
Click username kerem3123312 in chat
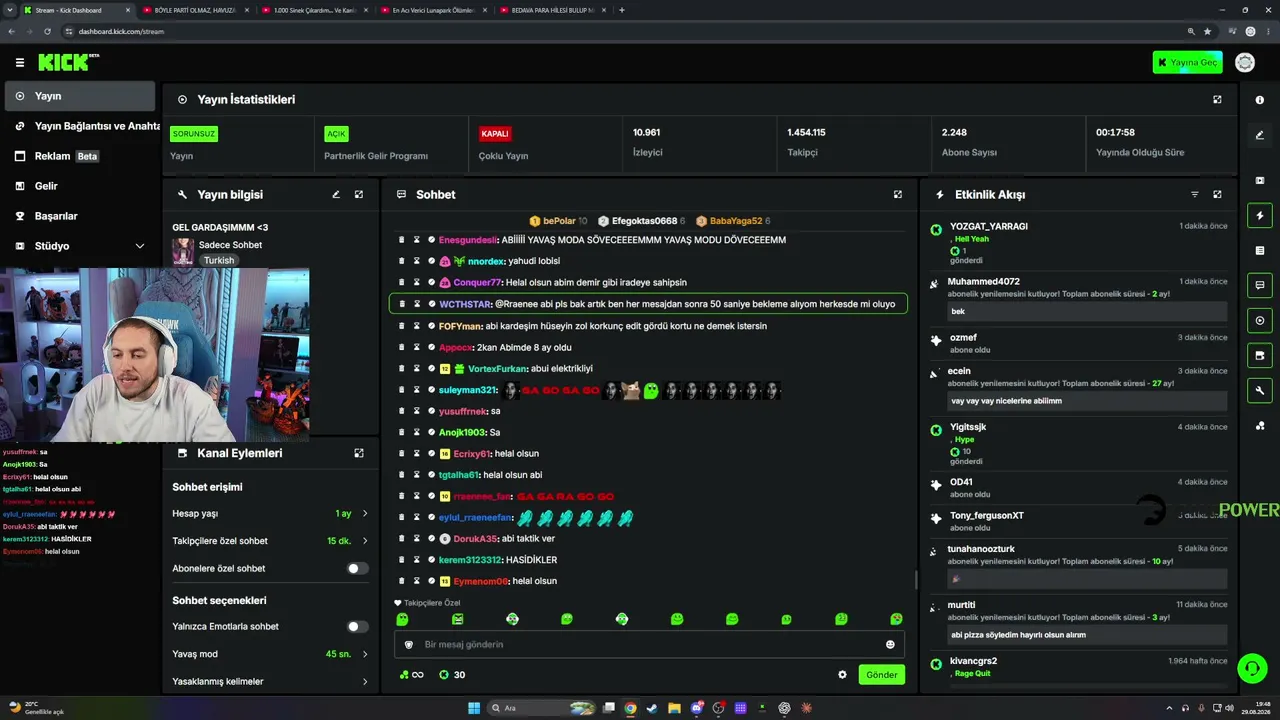click(x=470, y=560)
